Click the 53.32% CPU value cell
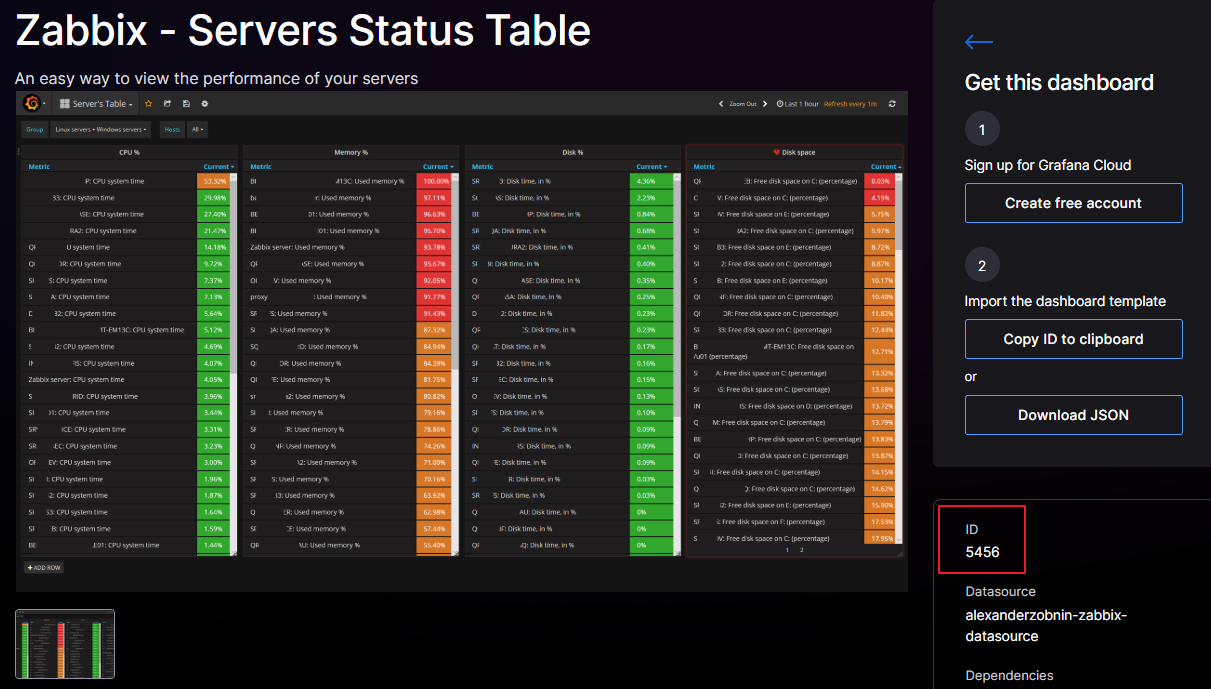The width and height of the screenshot is (1211, 689). point(213,181)
